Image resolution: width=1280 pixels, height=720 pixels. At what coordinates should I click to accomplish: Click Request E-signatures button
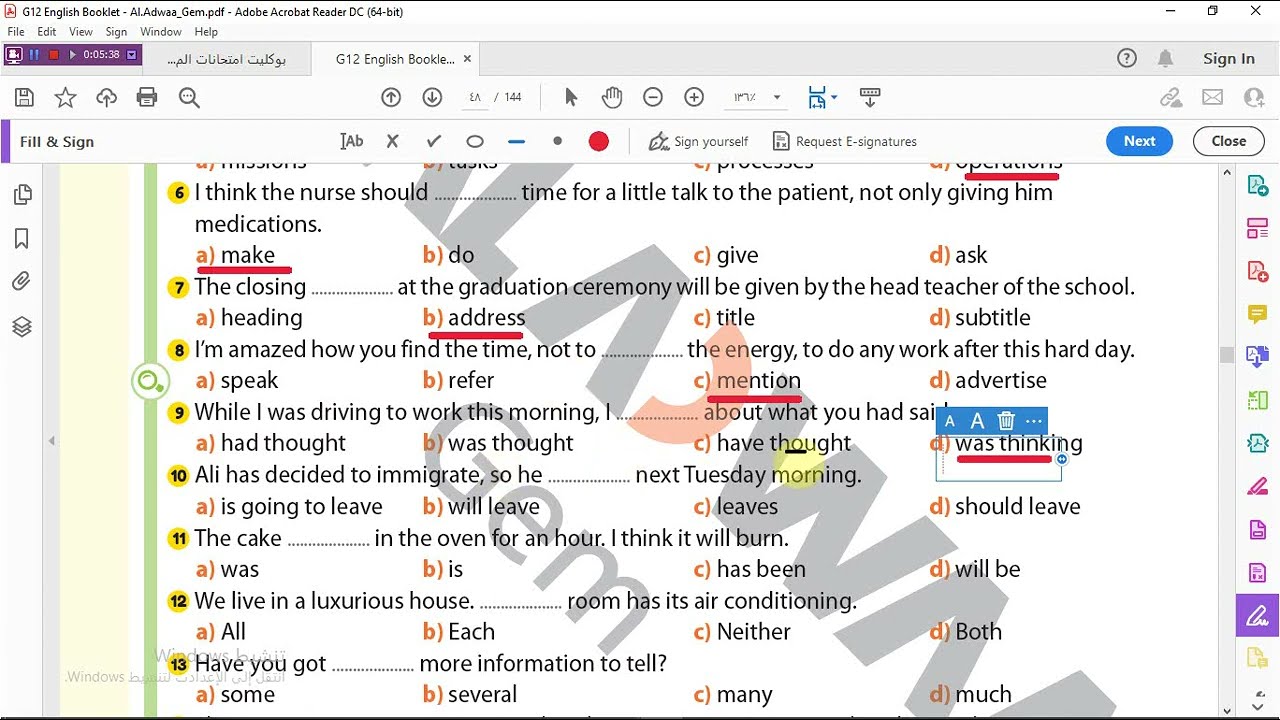click(844, 141)
